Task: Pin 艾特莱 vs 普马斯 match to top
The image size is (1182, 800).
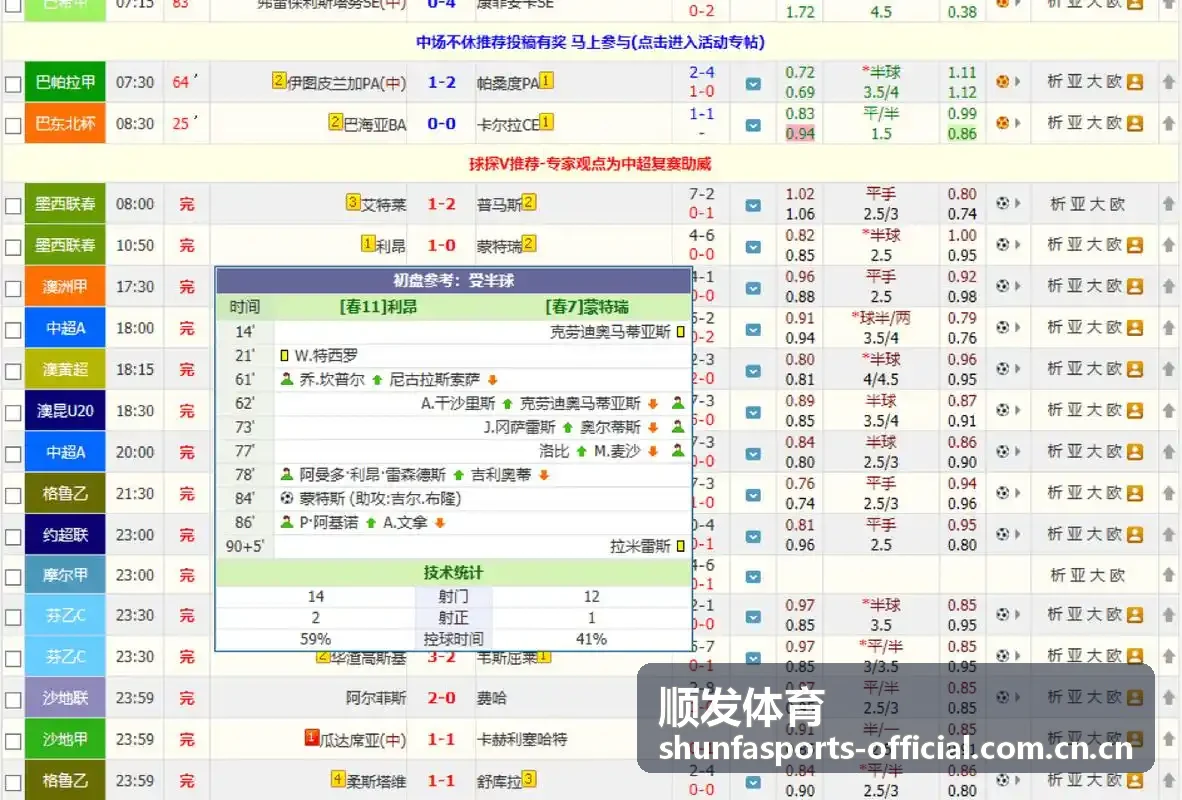Action: coord(1168,203)
